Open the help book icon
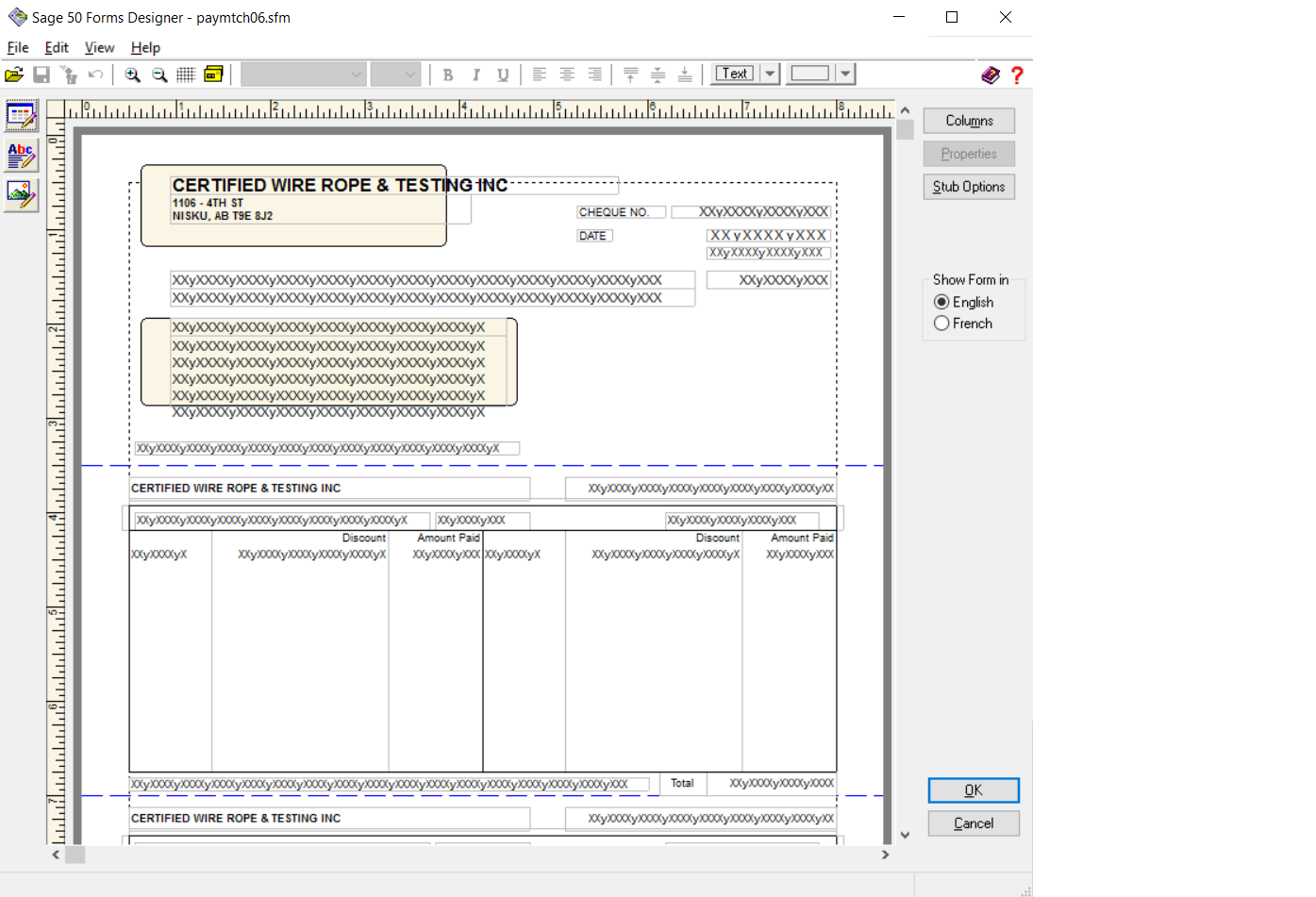The image size is (1316, 897). [991, 75]
